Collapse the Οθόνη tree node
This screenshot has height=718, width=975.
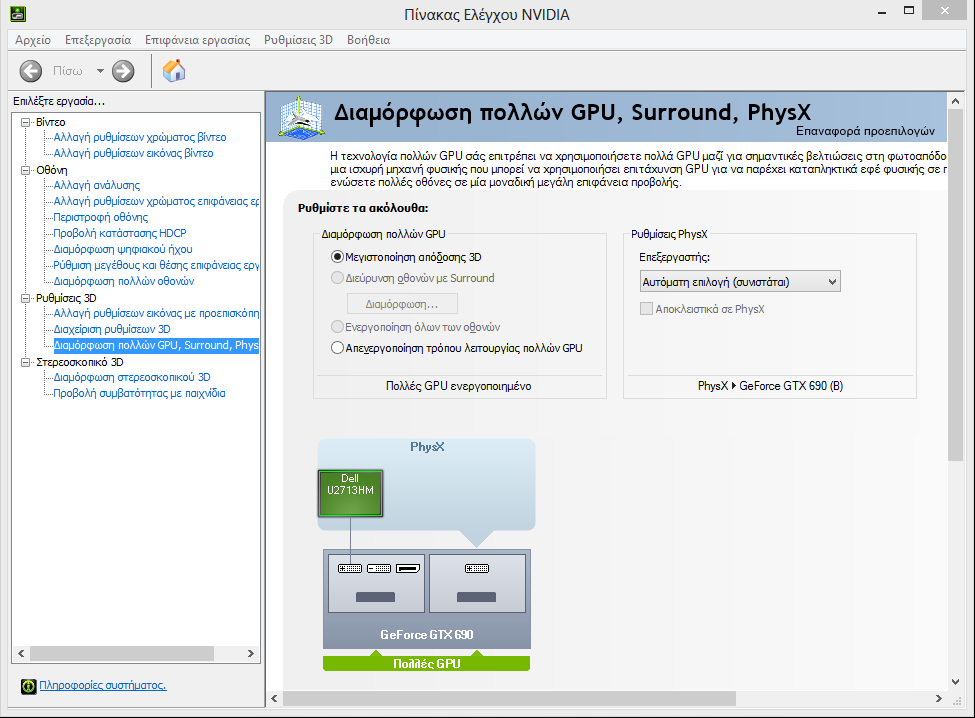point(25,170)
